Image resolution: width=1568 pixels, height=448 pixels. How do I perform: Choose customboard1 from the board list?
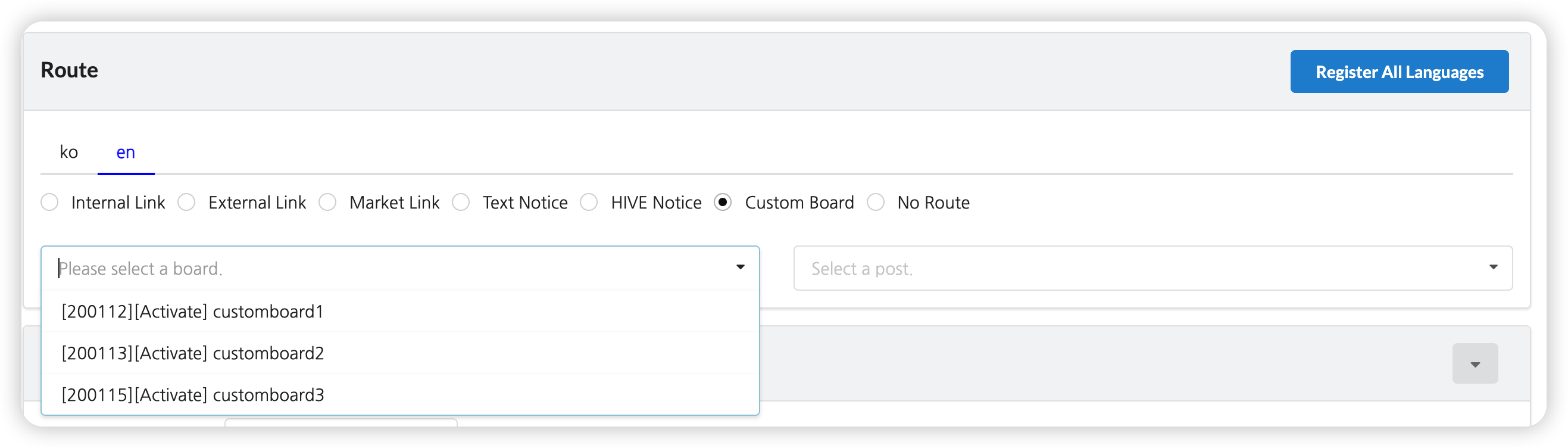(x=192, y=312)
